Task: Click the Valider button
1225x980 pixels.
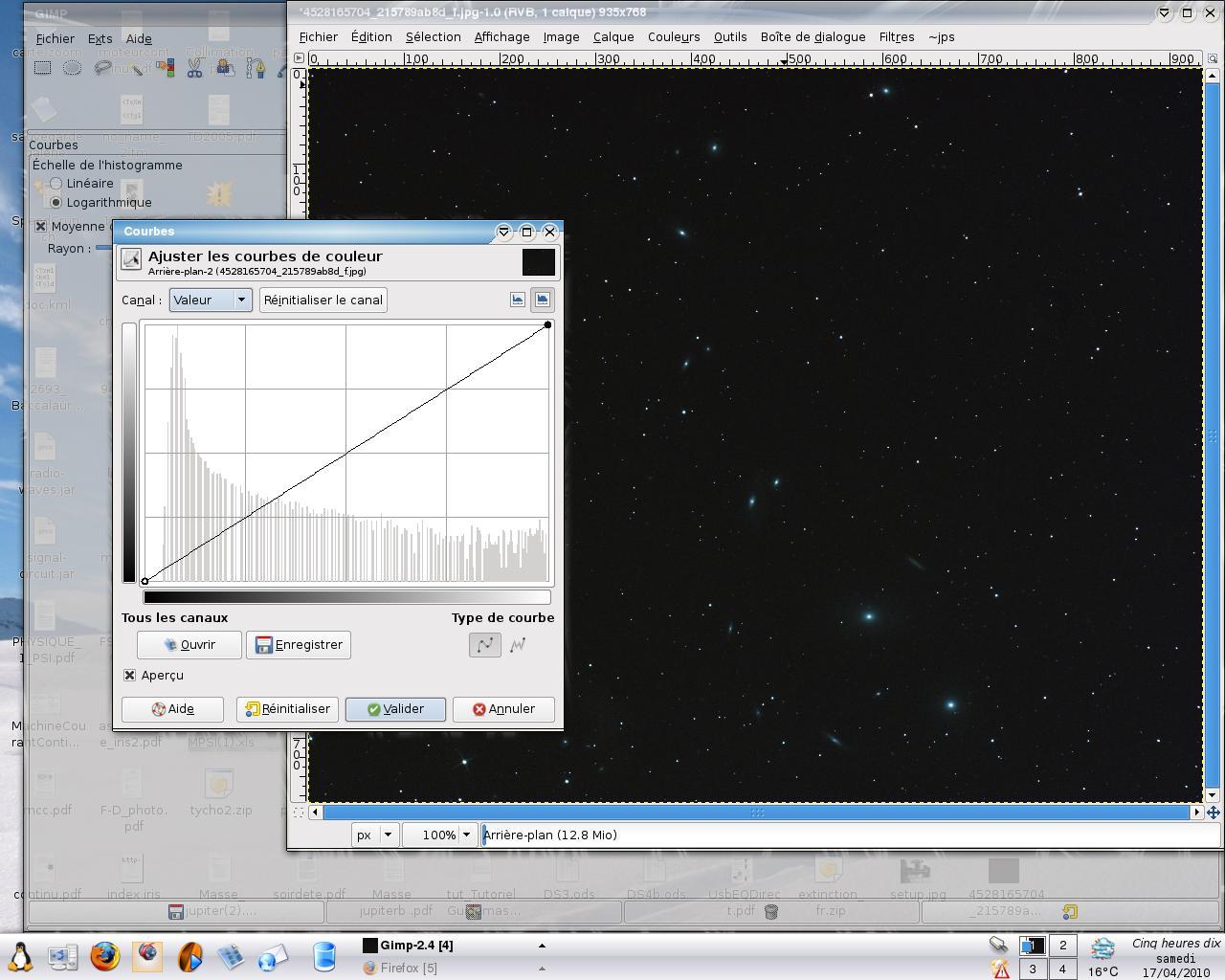Action: click(395, 709)
